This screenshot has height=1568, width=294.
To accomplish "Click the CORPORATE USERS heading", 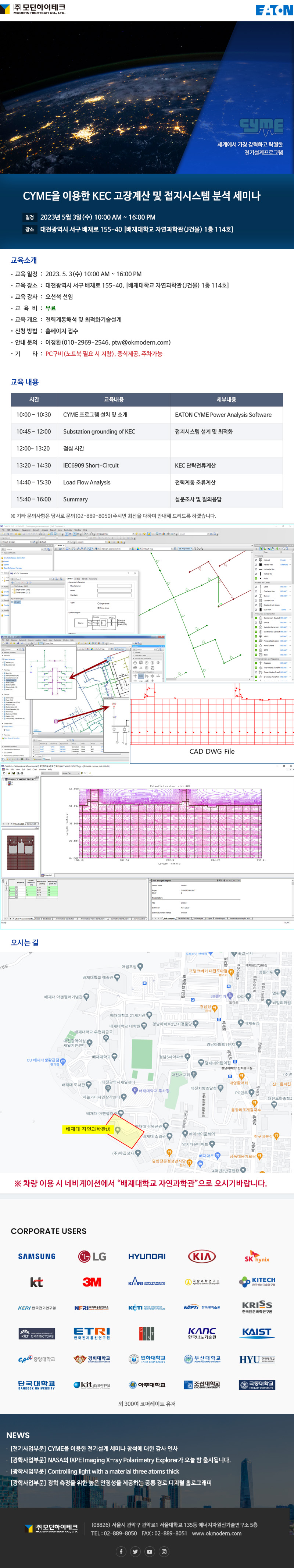I will (x=49, y=1231).
